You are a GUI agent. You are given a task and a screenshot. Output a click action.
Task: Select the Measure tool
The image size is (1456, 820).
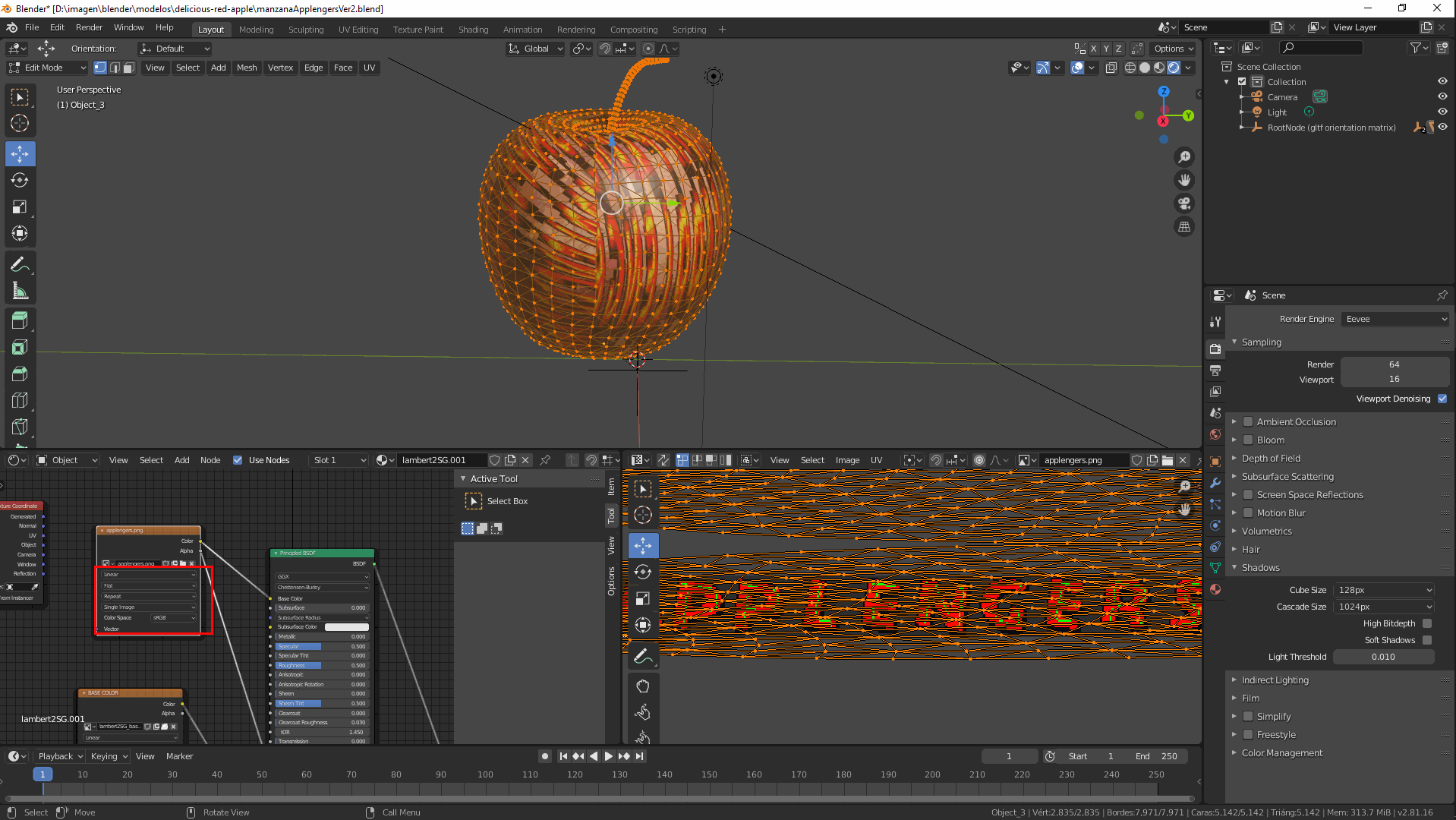(20, 292)
